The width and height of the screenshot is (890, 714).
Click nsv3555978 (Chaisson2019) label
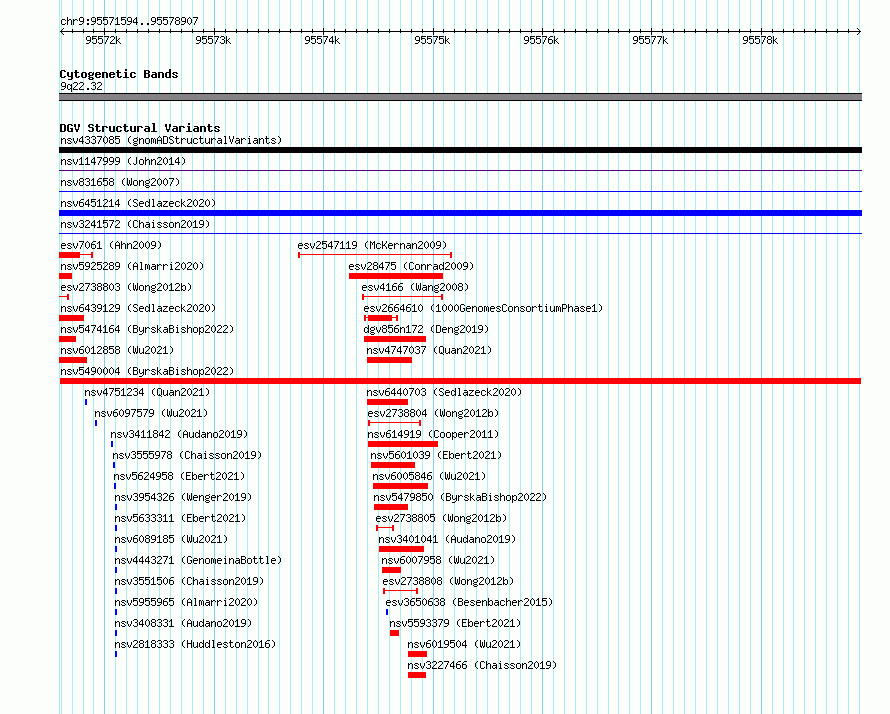[187, 455]
